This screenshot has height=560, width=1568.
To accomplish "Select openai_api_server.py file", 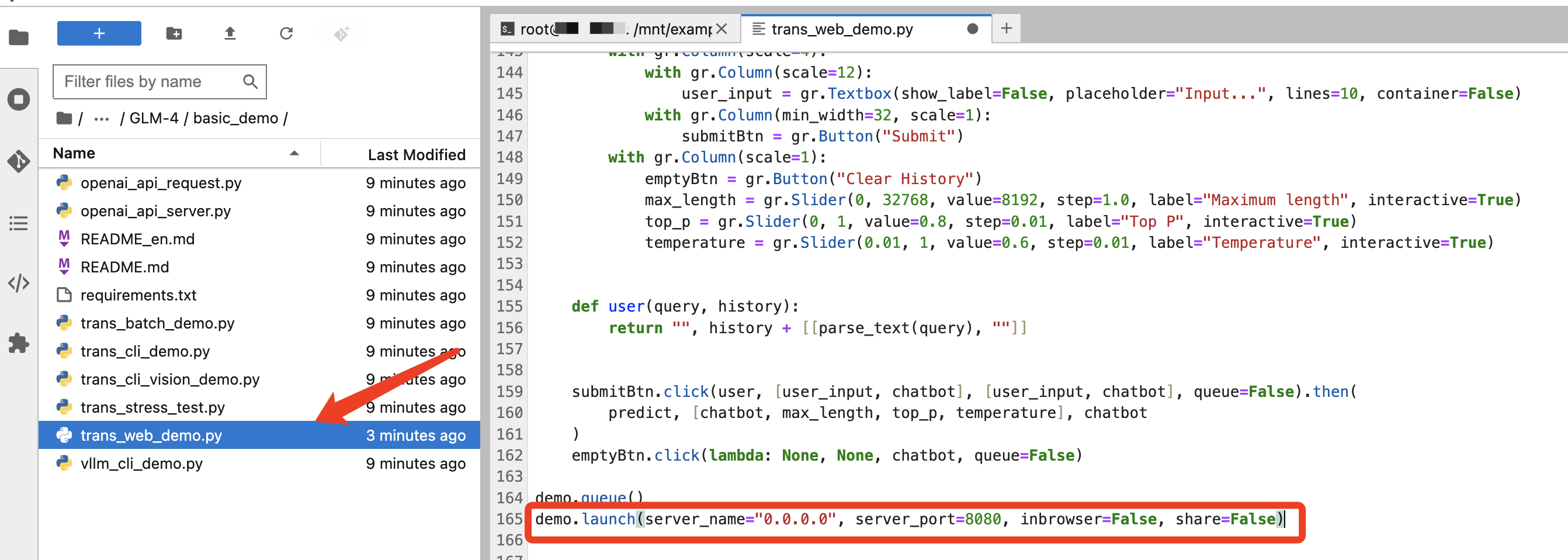I will [x=259, y=211].
